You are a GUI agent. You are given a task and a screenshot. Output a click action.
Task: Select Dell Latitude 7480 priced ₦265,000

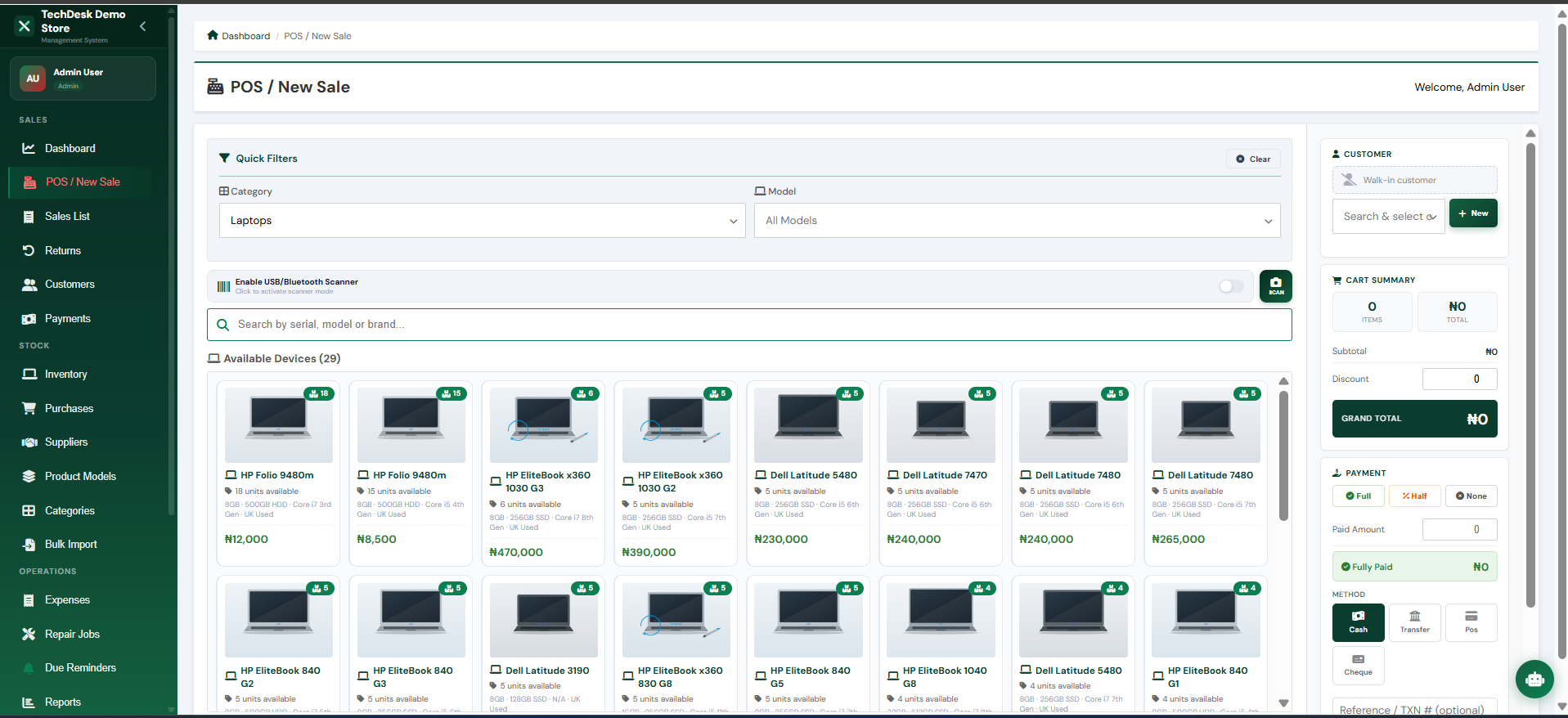1206,473
